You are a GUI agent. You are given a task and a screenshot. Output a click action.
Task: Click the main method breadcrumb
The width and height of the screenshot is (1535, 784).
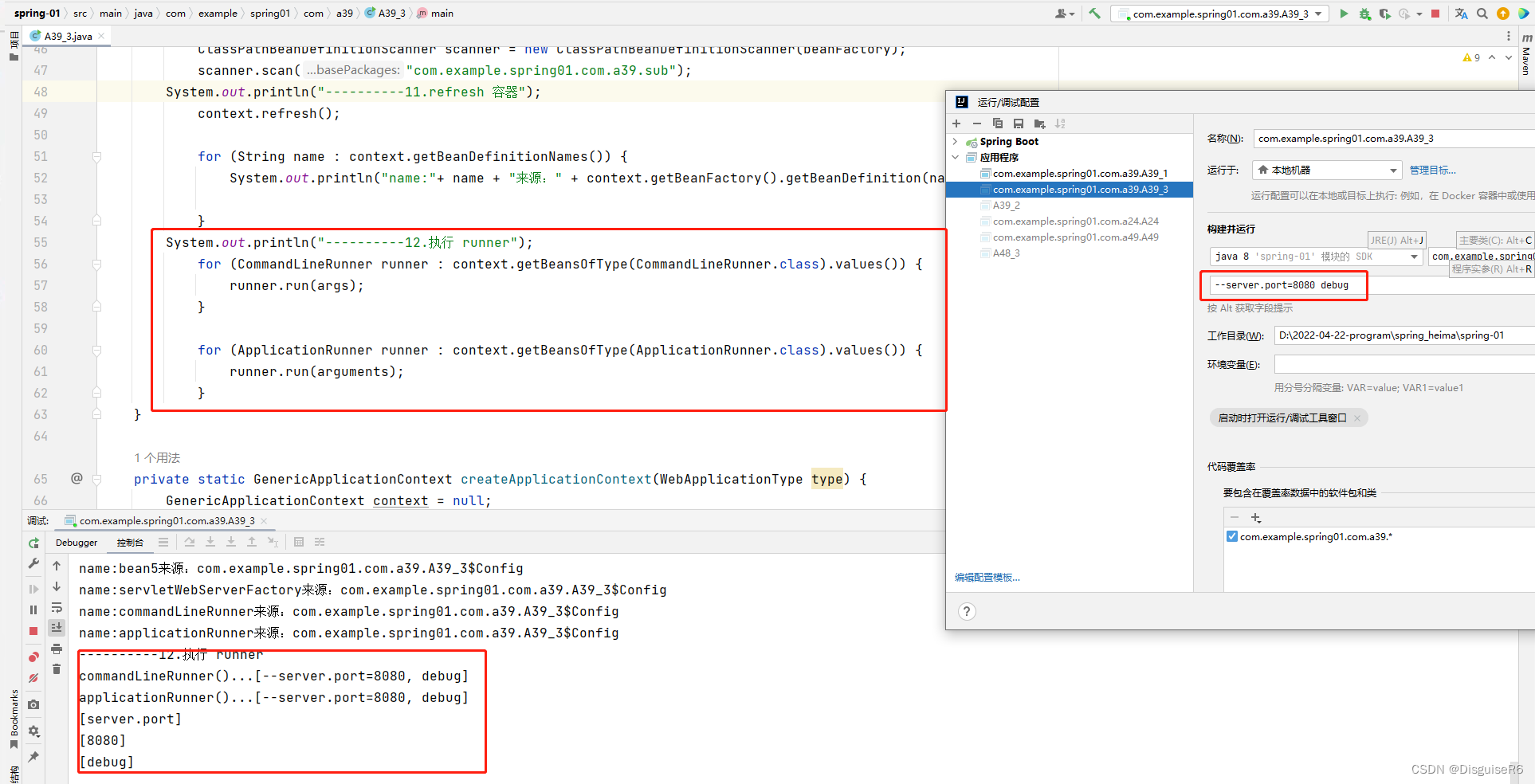coord(435,14)
